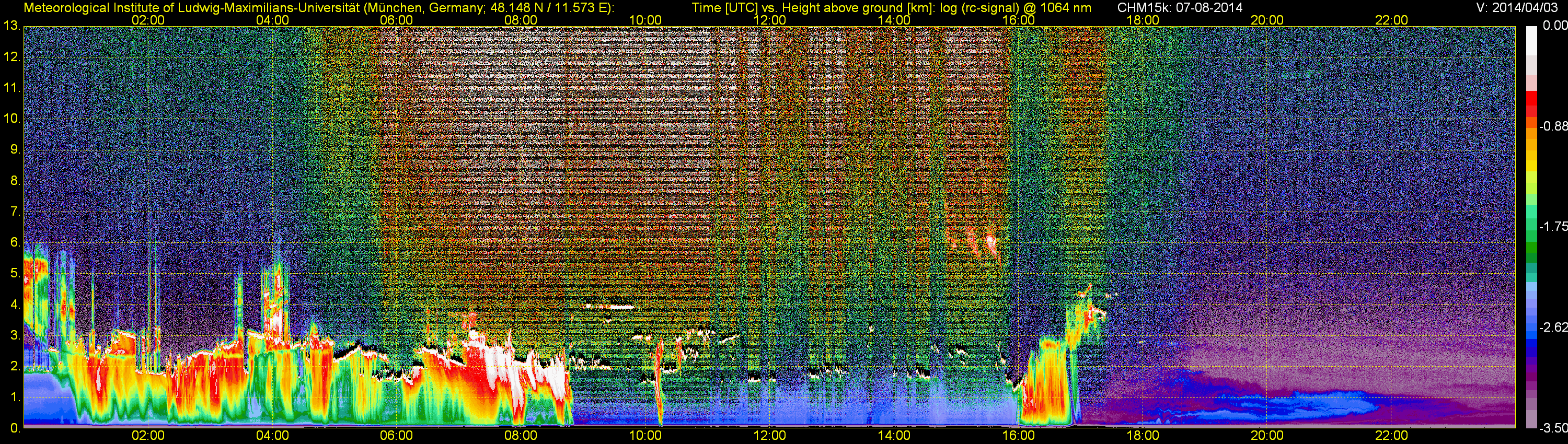Click the 13 km height axis label
The height and width of the screenshot is (444, 1568).
pos(11,26)
